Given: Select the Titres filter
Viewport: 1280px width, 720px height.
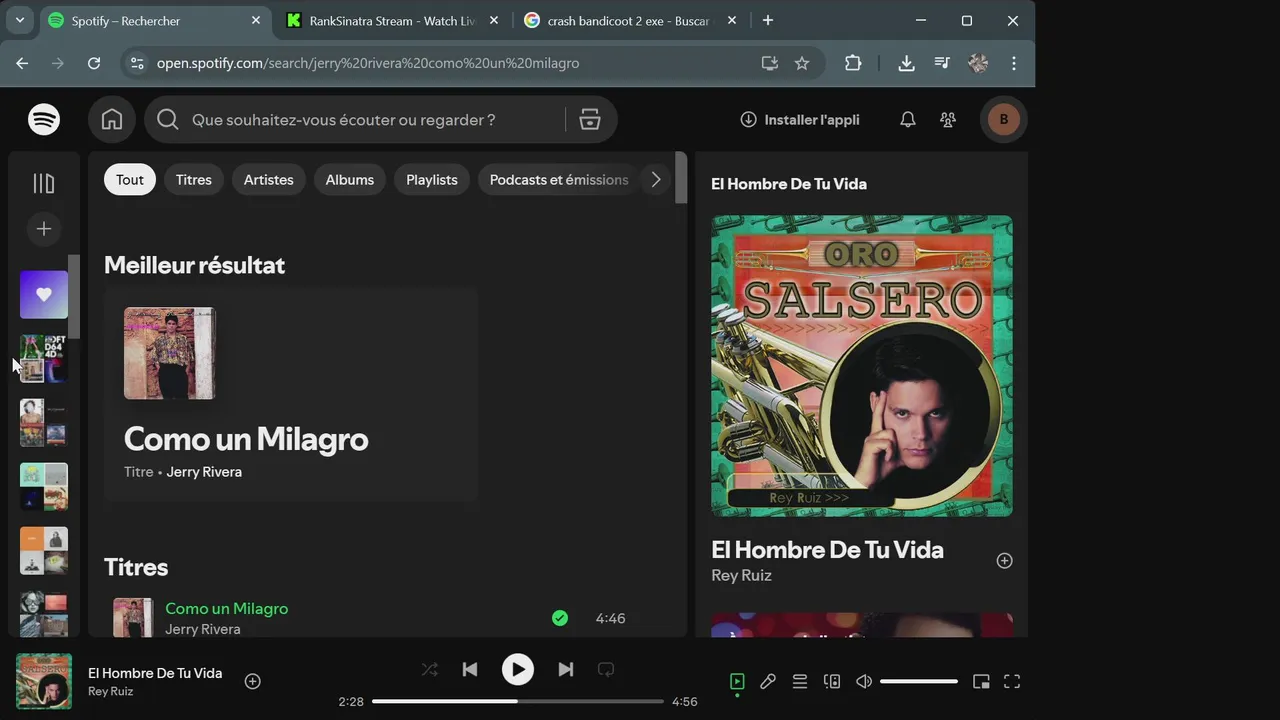Looking at the screenshot, I should (x=194, y=180).
